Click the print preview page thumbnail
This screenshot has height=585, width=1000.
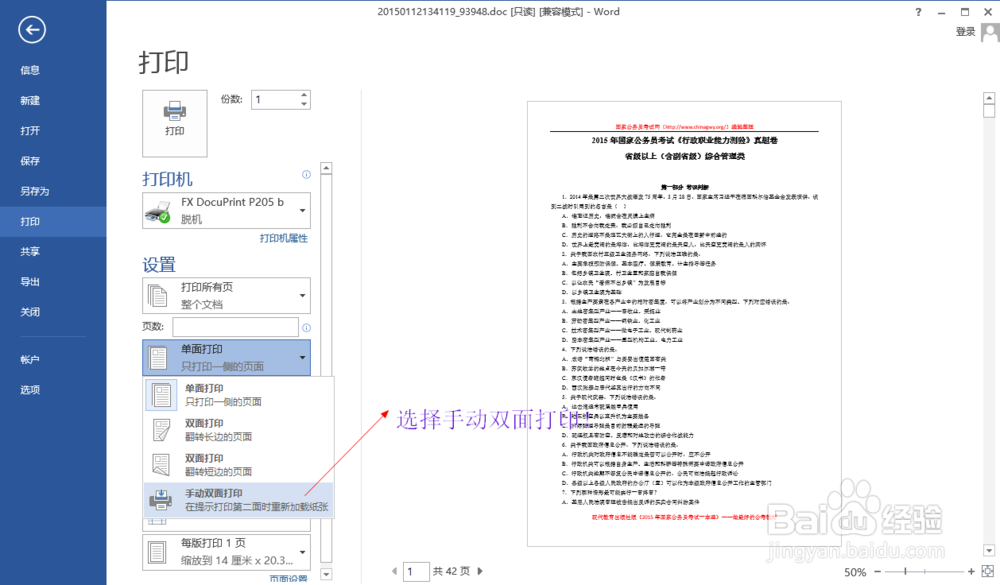[684, 323]
